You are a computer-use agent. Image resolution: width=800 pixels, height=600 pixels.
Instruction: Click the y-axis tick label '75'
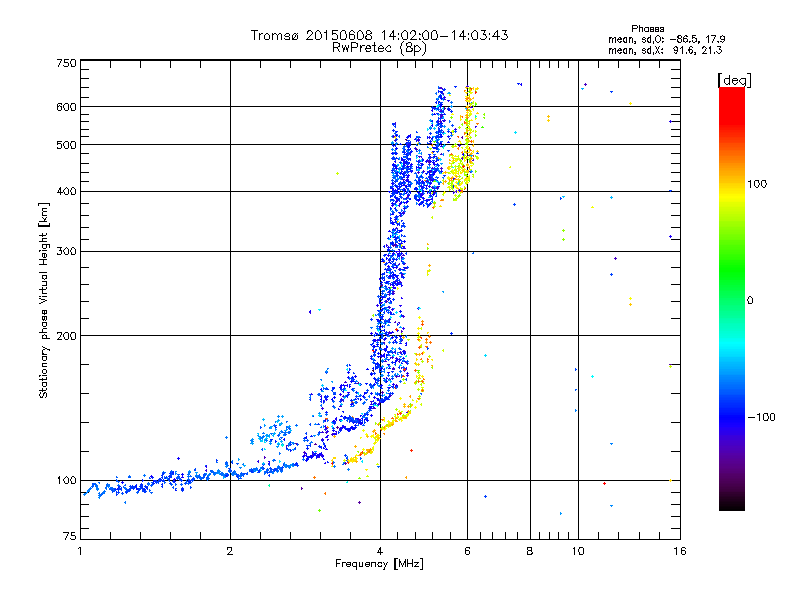click(x=70, y=536)
